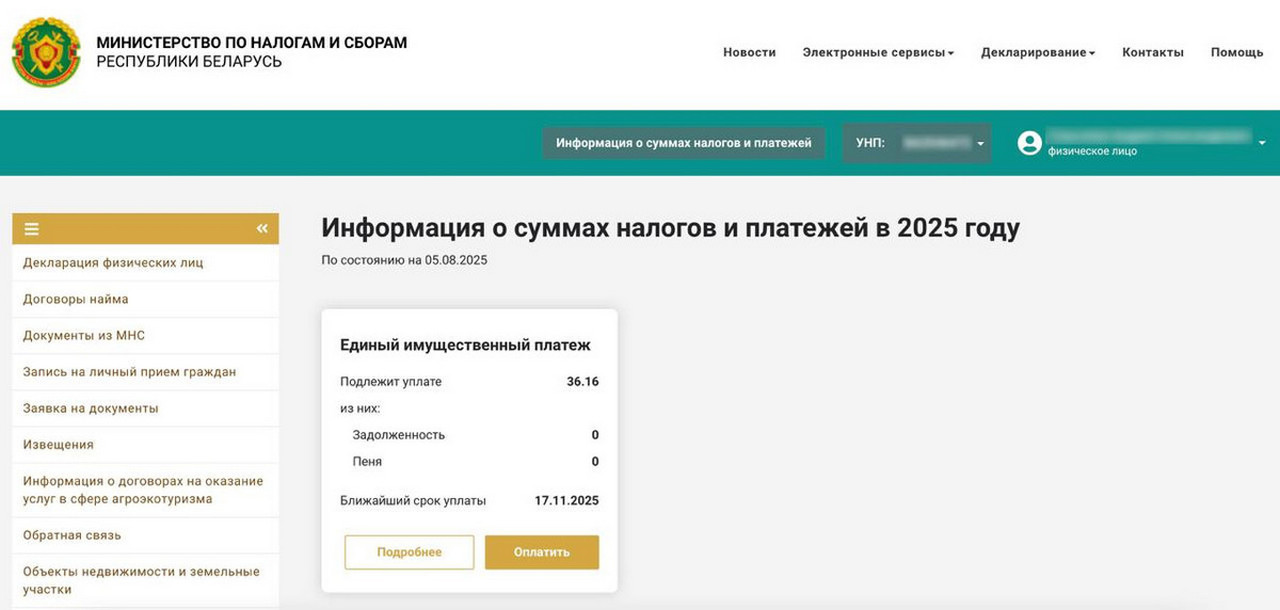Click the Ministry of Taxes emblem logo

click(46, 52)
